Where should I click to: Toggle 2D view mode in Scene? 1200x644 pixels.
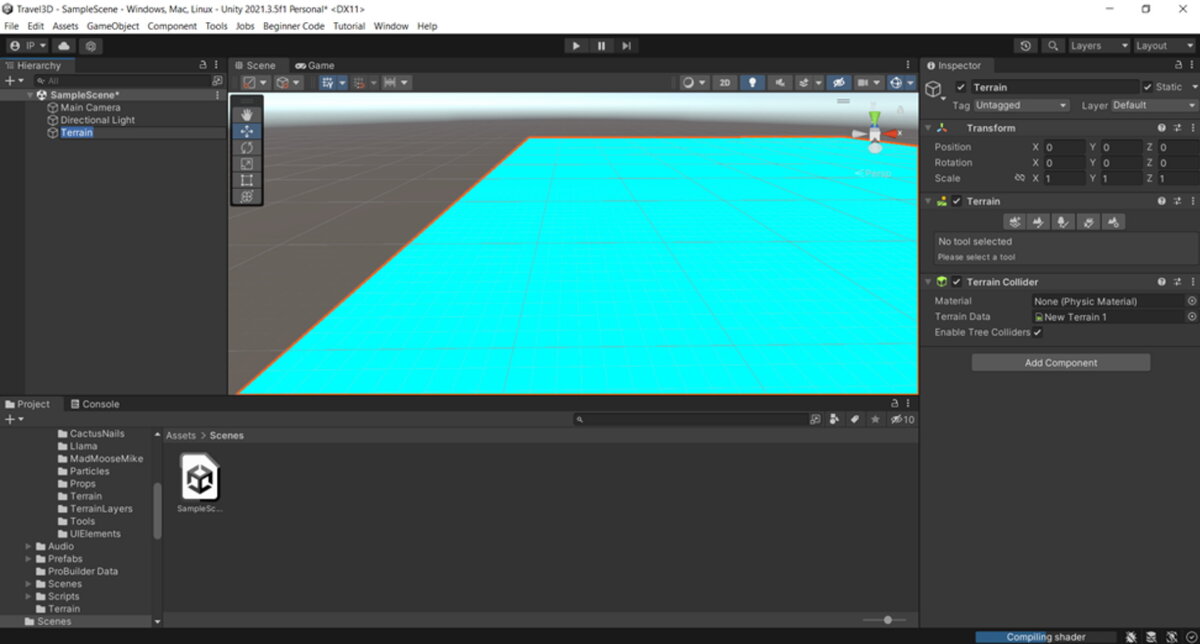click(725, 83)
